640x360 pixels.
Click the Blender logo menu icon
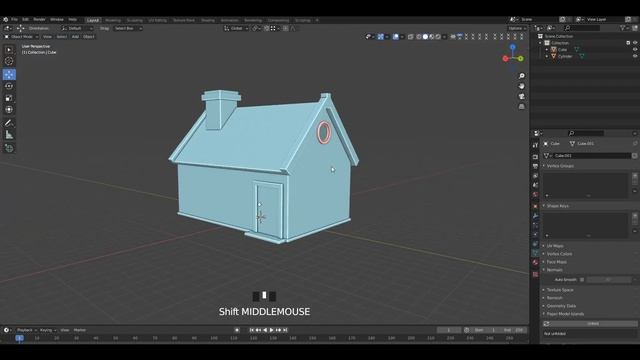click(5, 20)
